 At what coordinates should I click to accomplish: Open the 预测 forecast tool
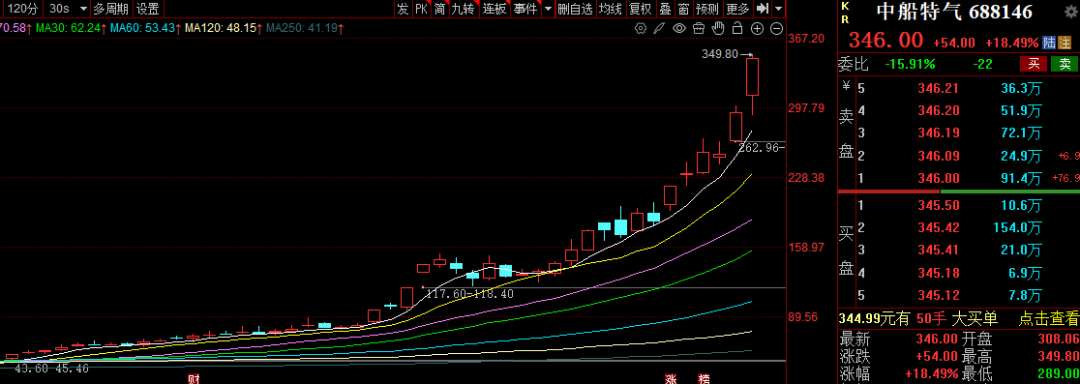pos(707,9)
